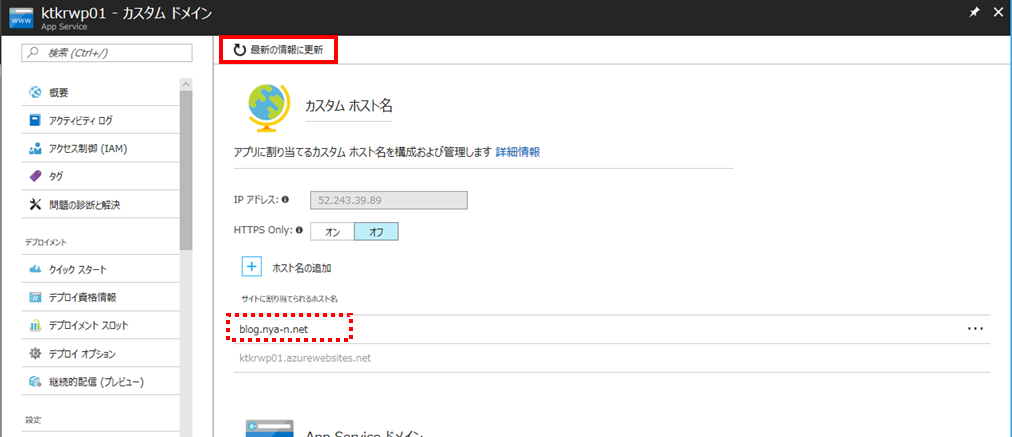Screen dimensions: 1012x437
Task: Click the サイトに割り当てられるホスト名 label
Action: coord(289,299)
